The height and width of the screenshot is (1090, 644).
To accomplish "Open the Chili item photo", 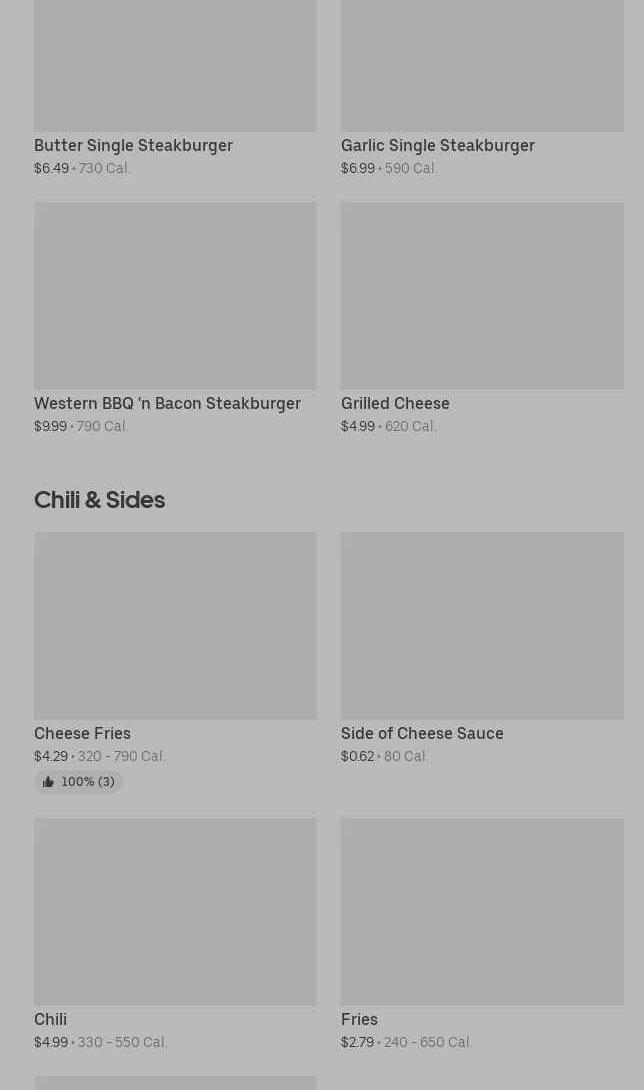I will click(175, 911).
